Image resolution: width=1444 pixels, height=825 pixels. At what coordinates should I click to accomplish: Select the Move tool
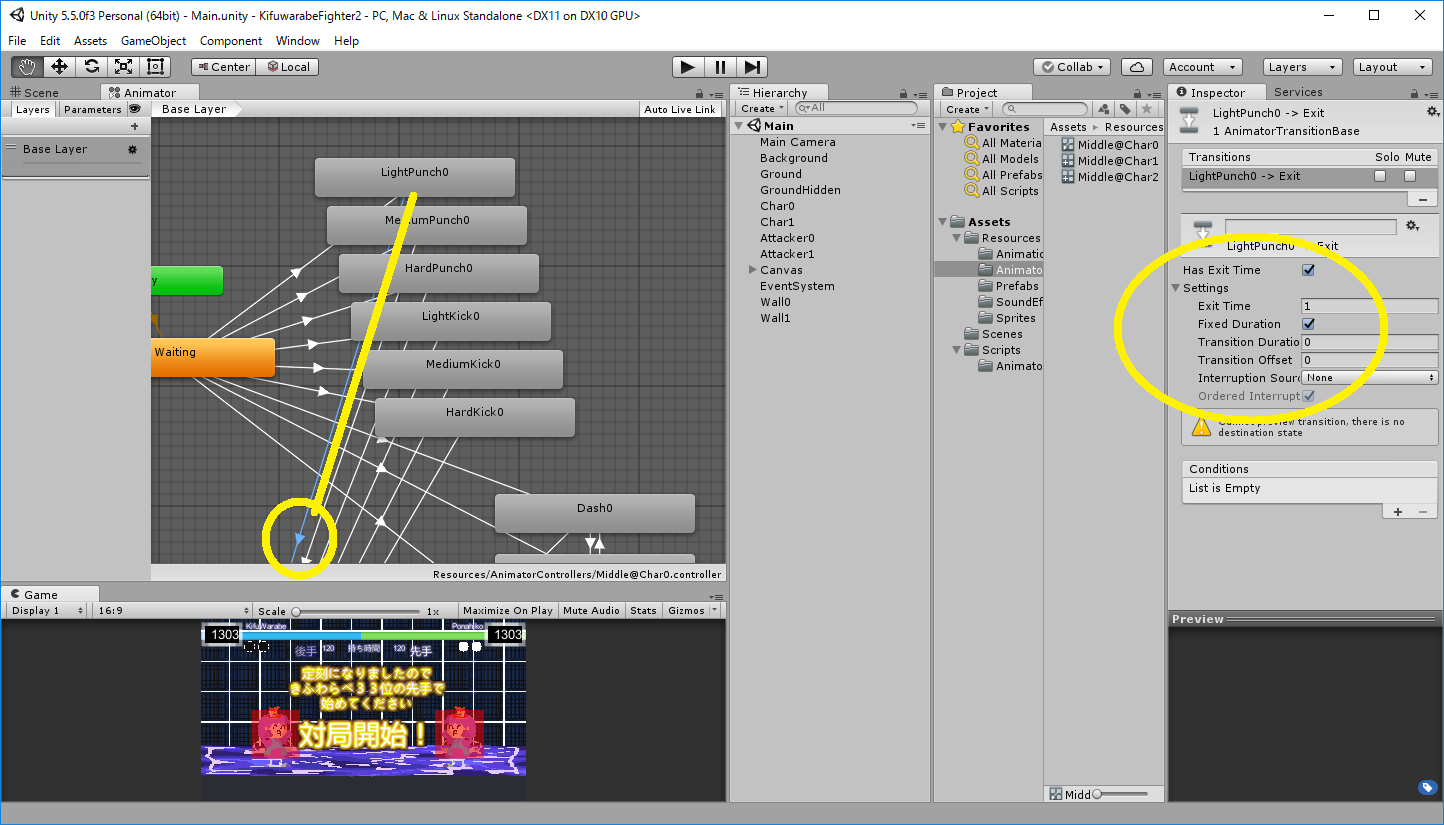point(59,67)
